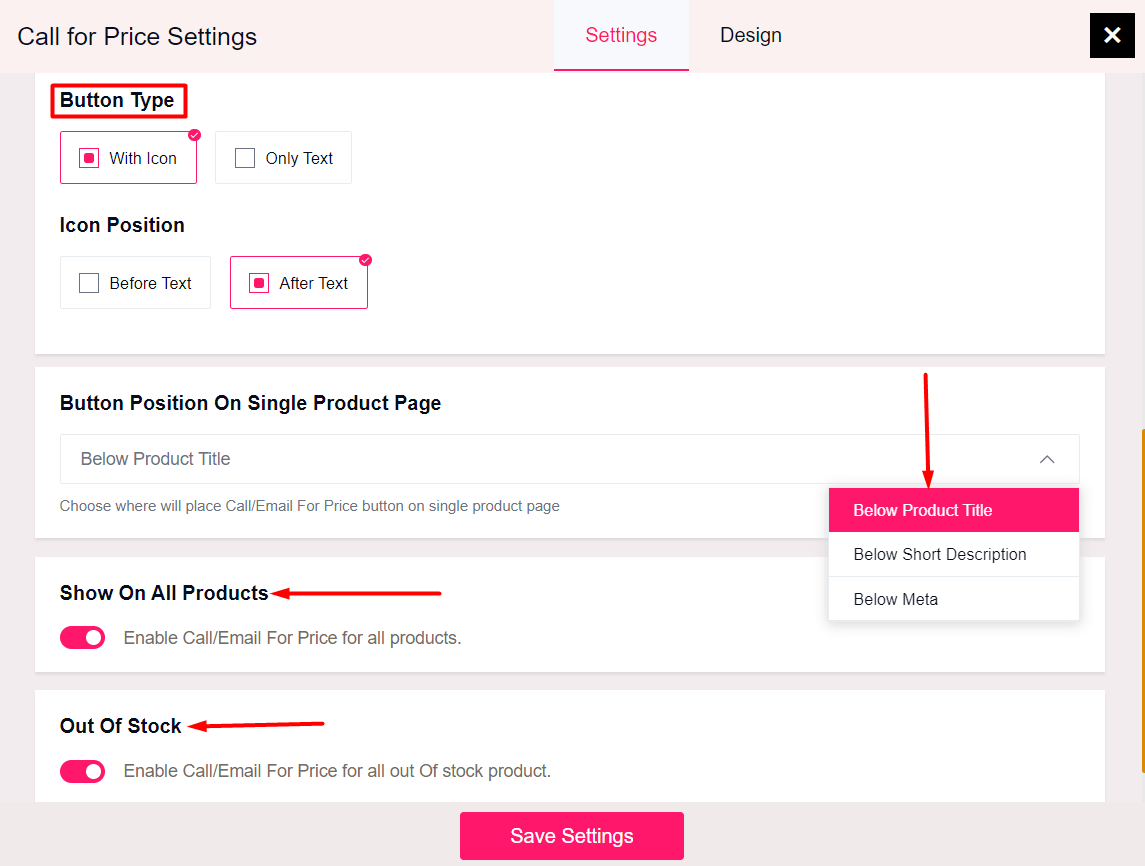Viewport: 1145px width, 866px height.
Task: Click the empty square icon in "Before Text"
Action: click(89, 282)
